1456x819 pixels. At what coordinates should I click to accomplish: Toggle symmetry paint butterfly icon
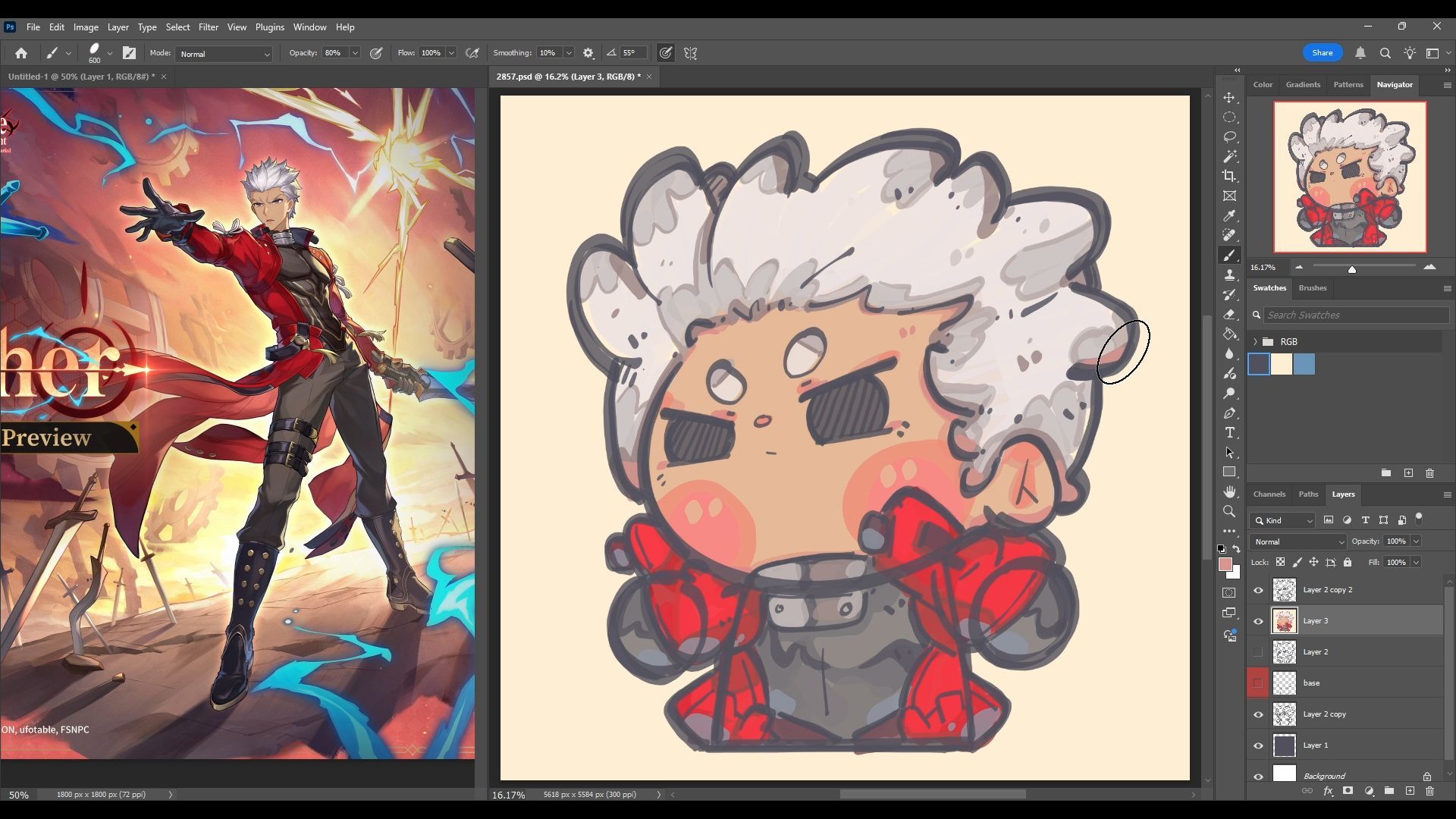690,53
